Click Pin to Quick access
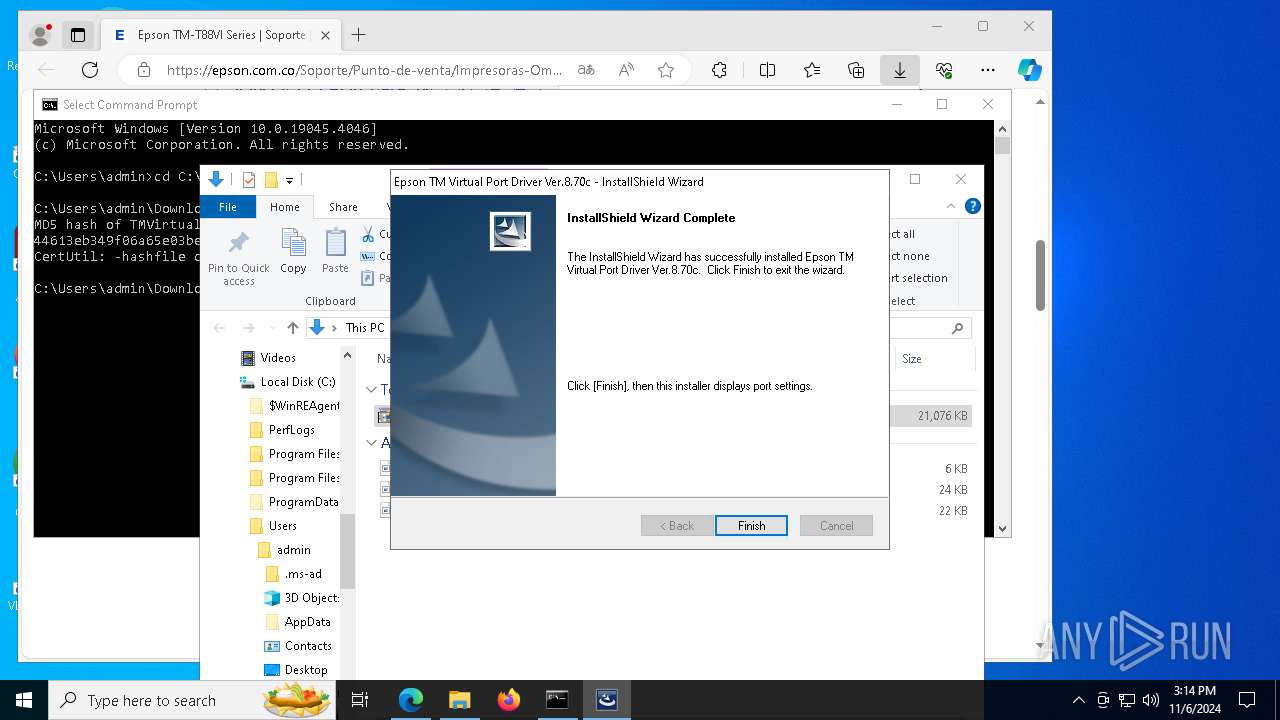Image resolution: width=1280 pixels, height=720 pixels. click(238, 257)
